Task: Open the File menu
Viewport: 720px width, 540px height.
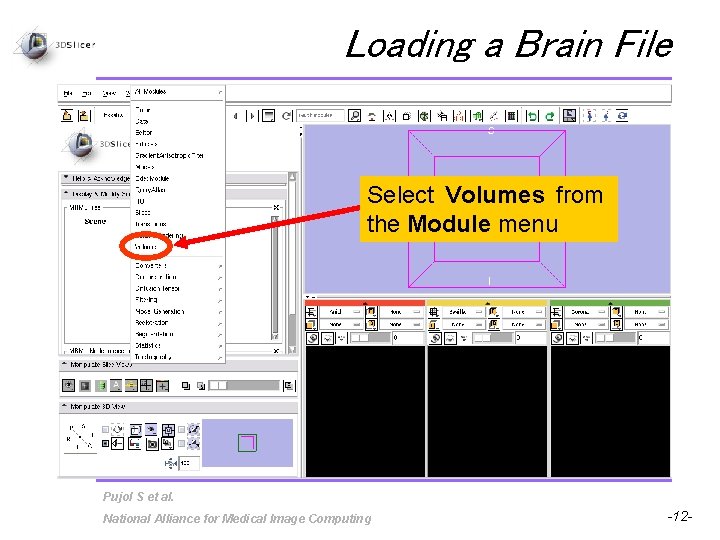Action: tap(68, 94)
